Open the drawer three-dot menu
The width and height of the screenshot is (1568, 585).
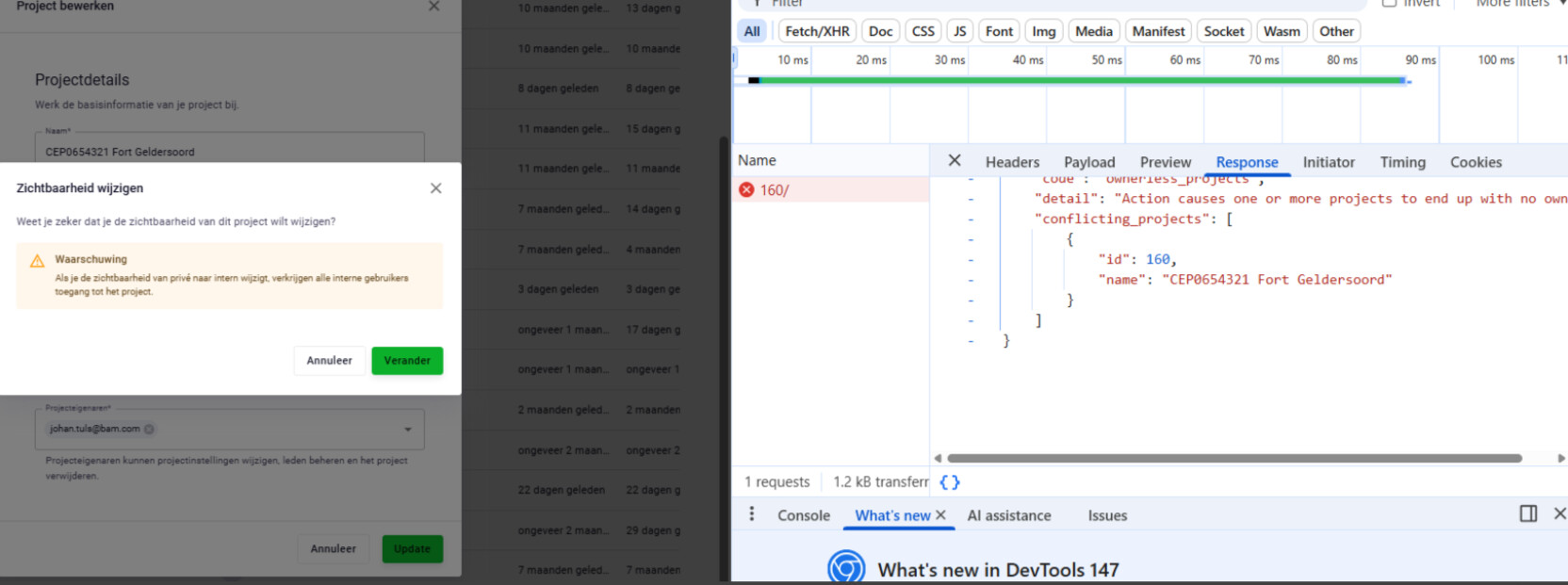751,514
